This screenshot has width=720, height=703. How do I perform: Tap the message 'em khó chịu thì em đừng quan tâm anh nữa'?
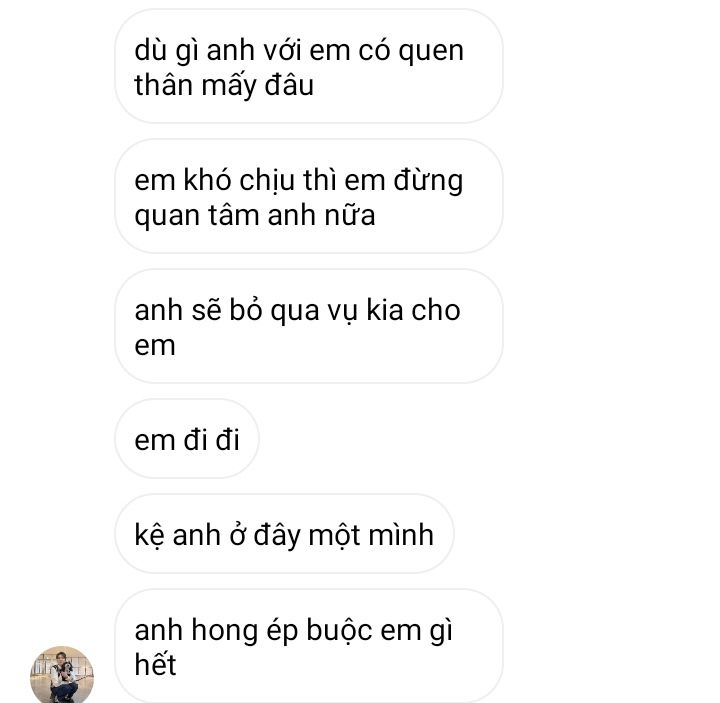click(x=309, y=197)
